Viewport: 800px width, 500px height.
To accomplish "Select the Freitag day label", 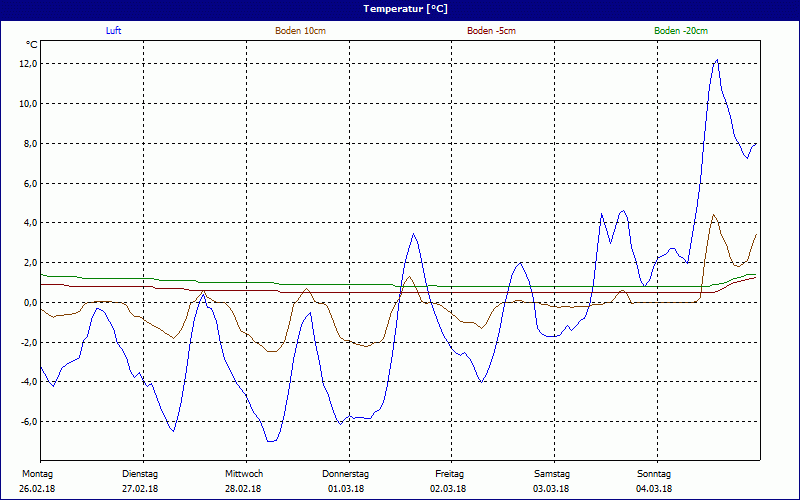I will coord(449,474).
